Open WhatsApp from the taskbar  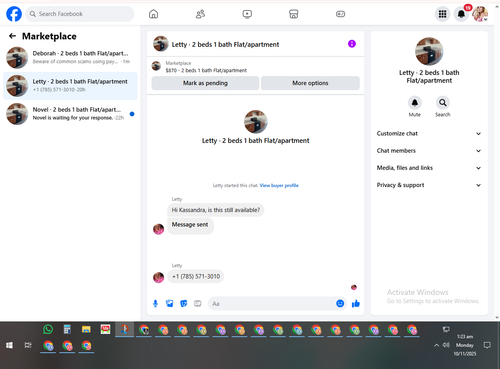coord(48,329)
